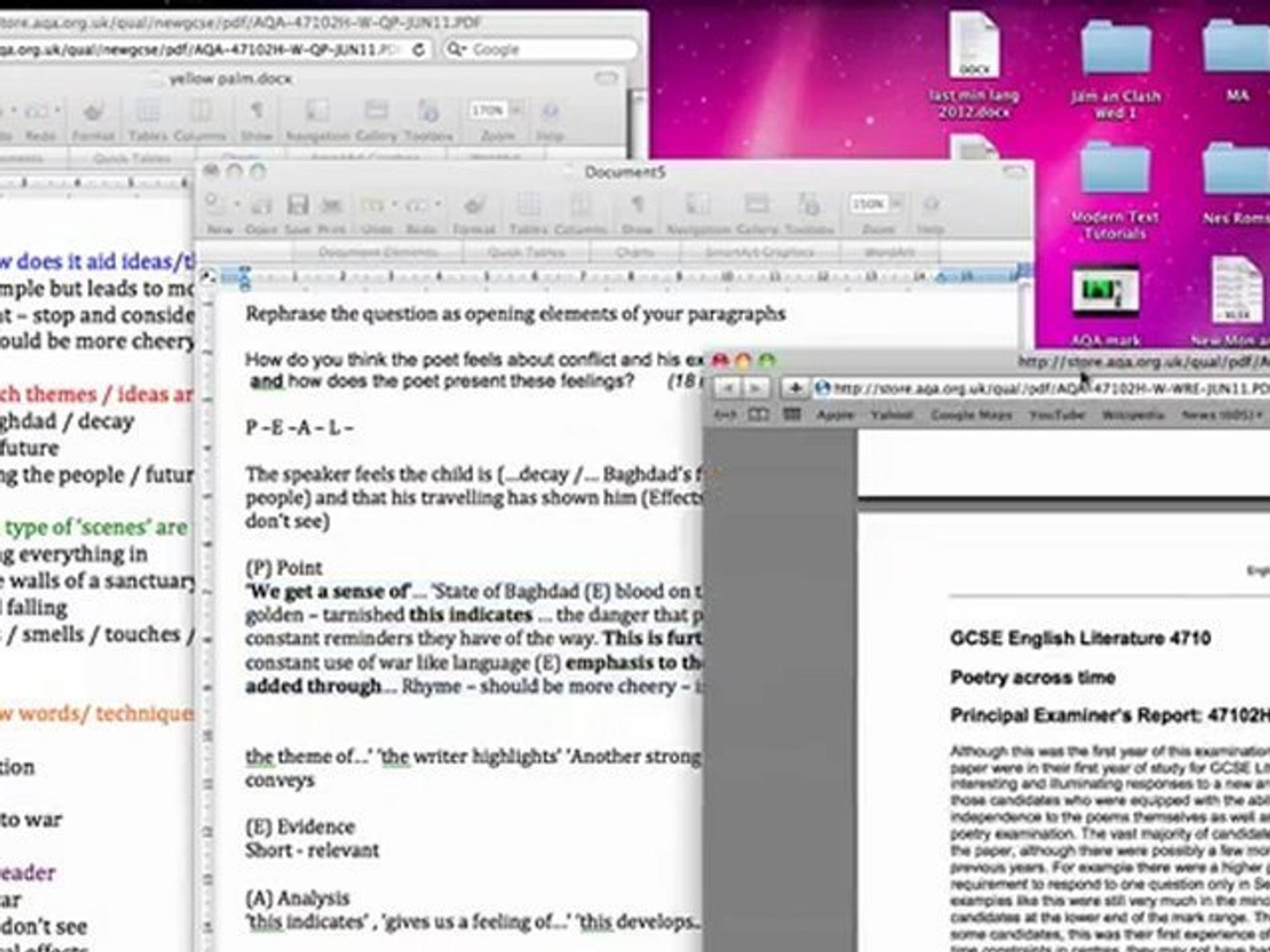This screenshot has width=1270, height=952.
Task: Click the Columns icon in Document5 toolbar
Action: point(580,206)
